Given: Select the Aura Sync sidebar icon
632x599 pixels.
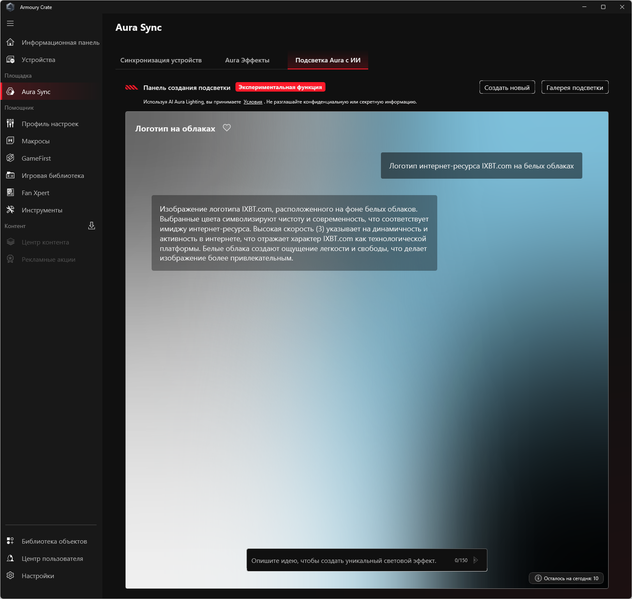Looking at the screenshot, I should coord(10,92).
